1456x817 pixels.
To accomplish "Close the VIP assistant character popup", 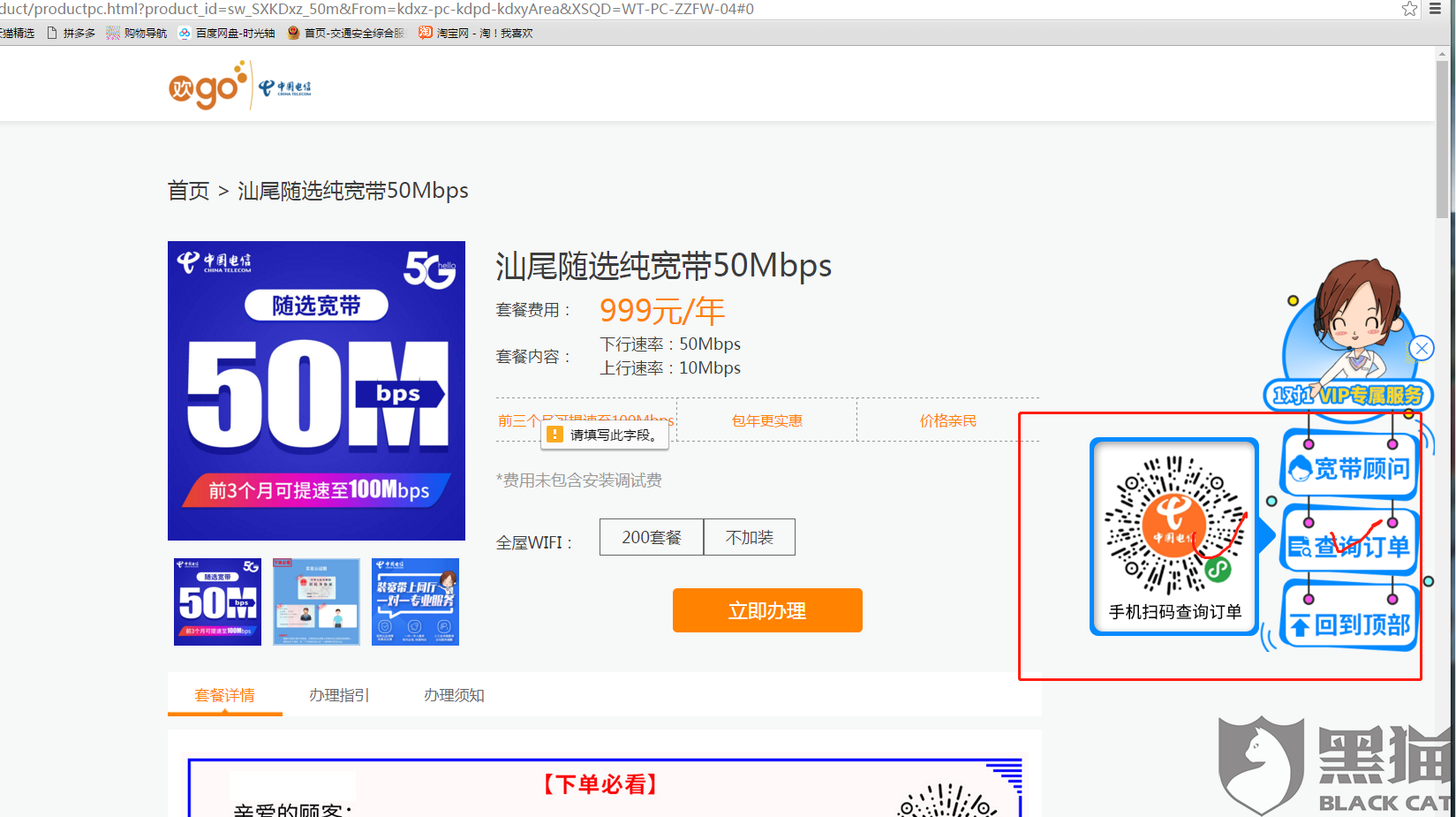I will point(1421,348).
